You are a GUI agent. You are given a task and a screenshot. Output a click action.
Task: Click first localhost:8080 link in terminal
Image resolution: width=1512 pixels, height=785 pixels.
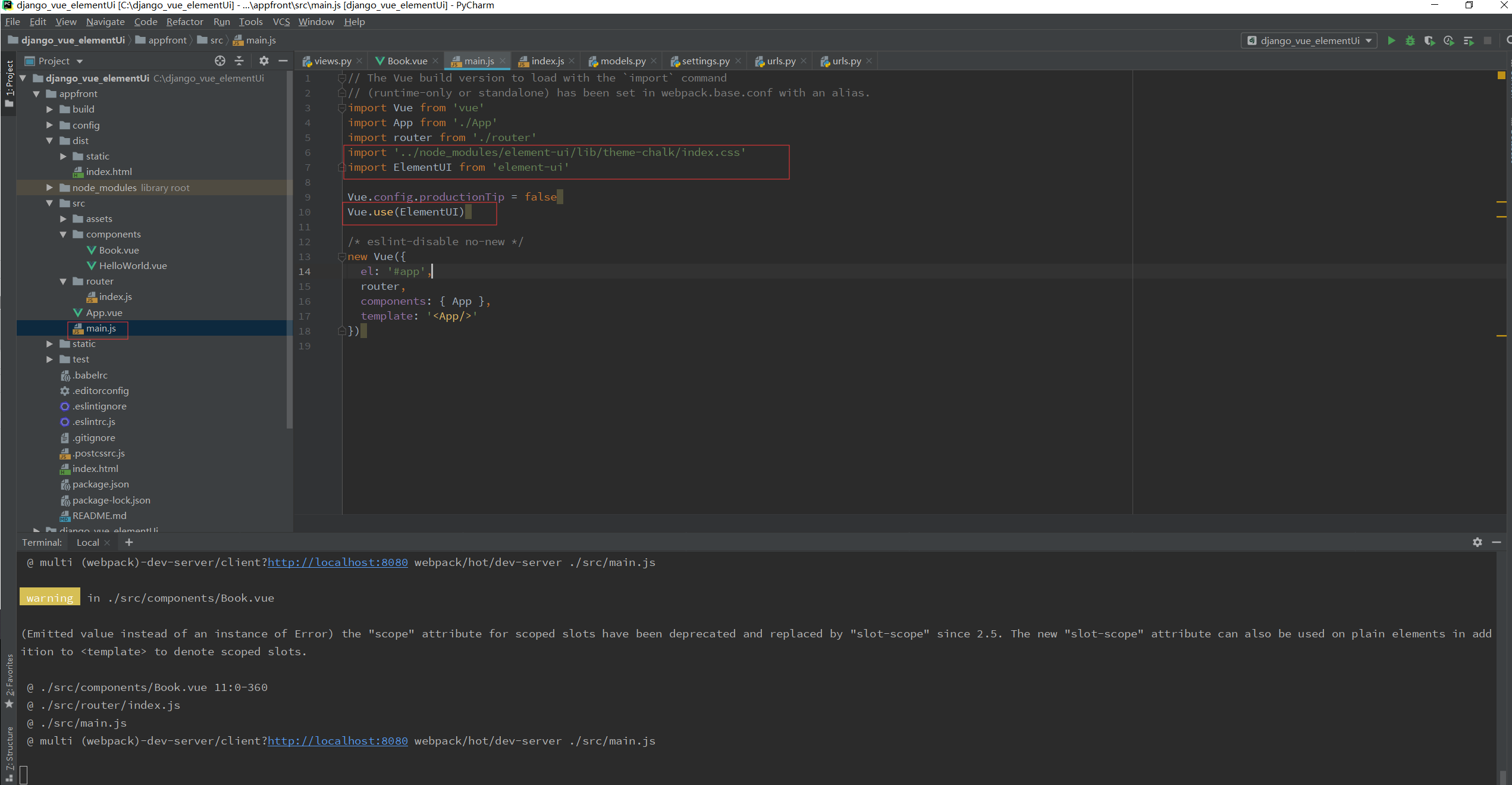(x=338, y=562)
